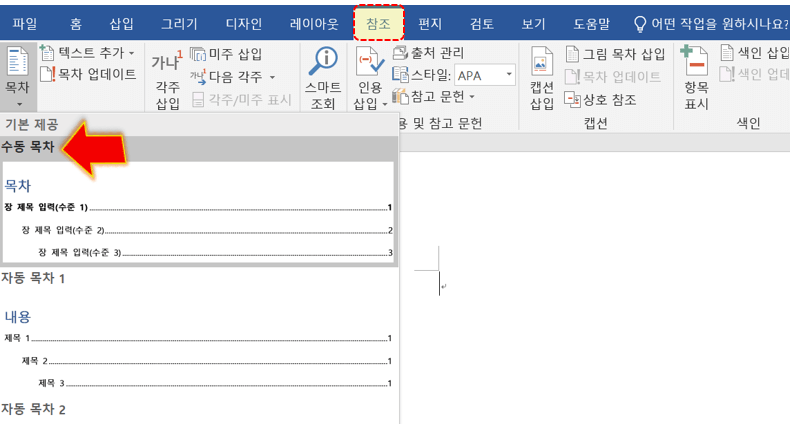The height and width of the screenshot is (436, 790).
Task: Click 그림 목차 삽입
Action: [615, 54]
